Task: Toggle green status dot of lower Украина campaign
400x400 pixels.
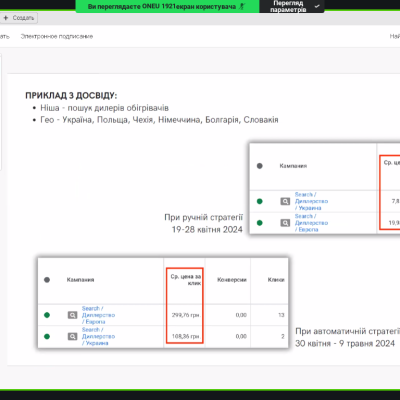Action: (47, 336)
